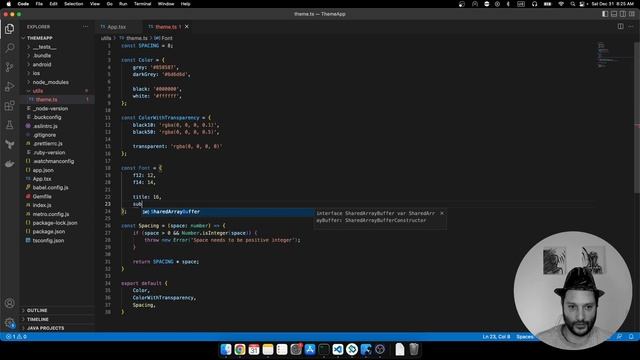
Task: Open Gemfile in the file tree
Action: tap(42, 197)
